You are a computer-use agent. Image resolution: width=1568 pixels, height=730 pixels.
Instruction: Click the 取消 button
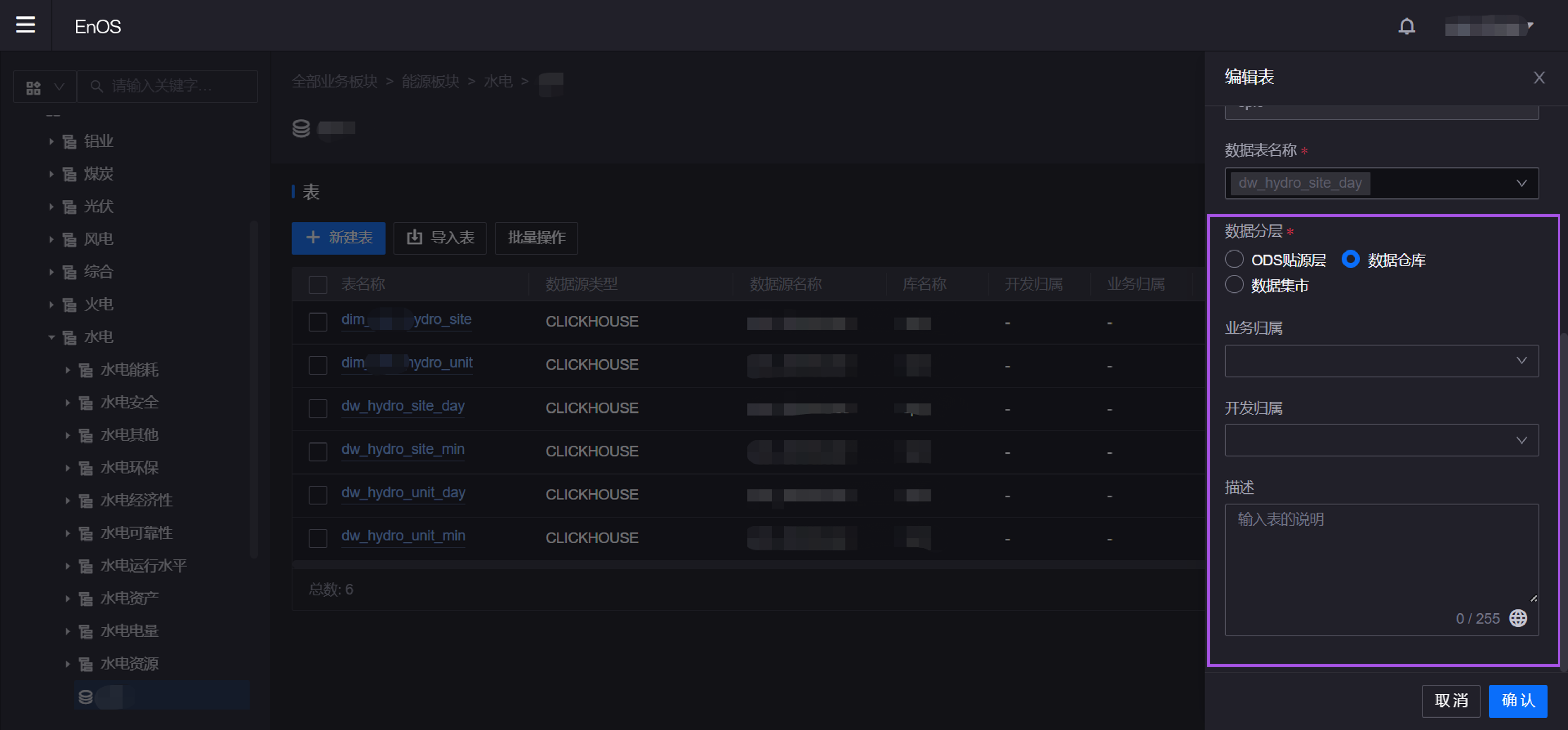point(1451,701)
